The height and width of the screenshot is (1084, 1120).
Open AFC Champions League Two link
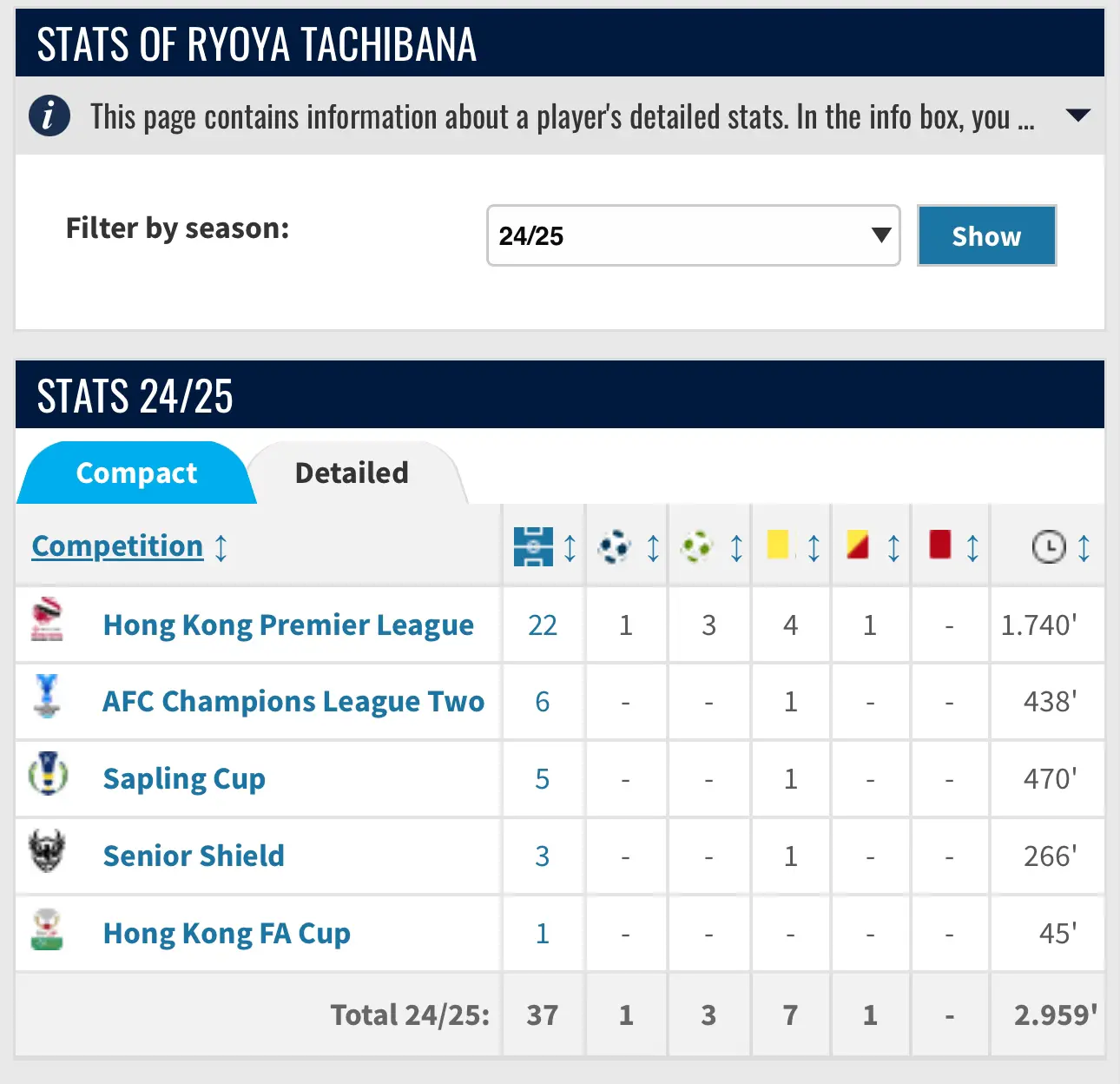coord(293,701)
